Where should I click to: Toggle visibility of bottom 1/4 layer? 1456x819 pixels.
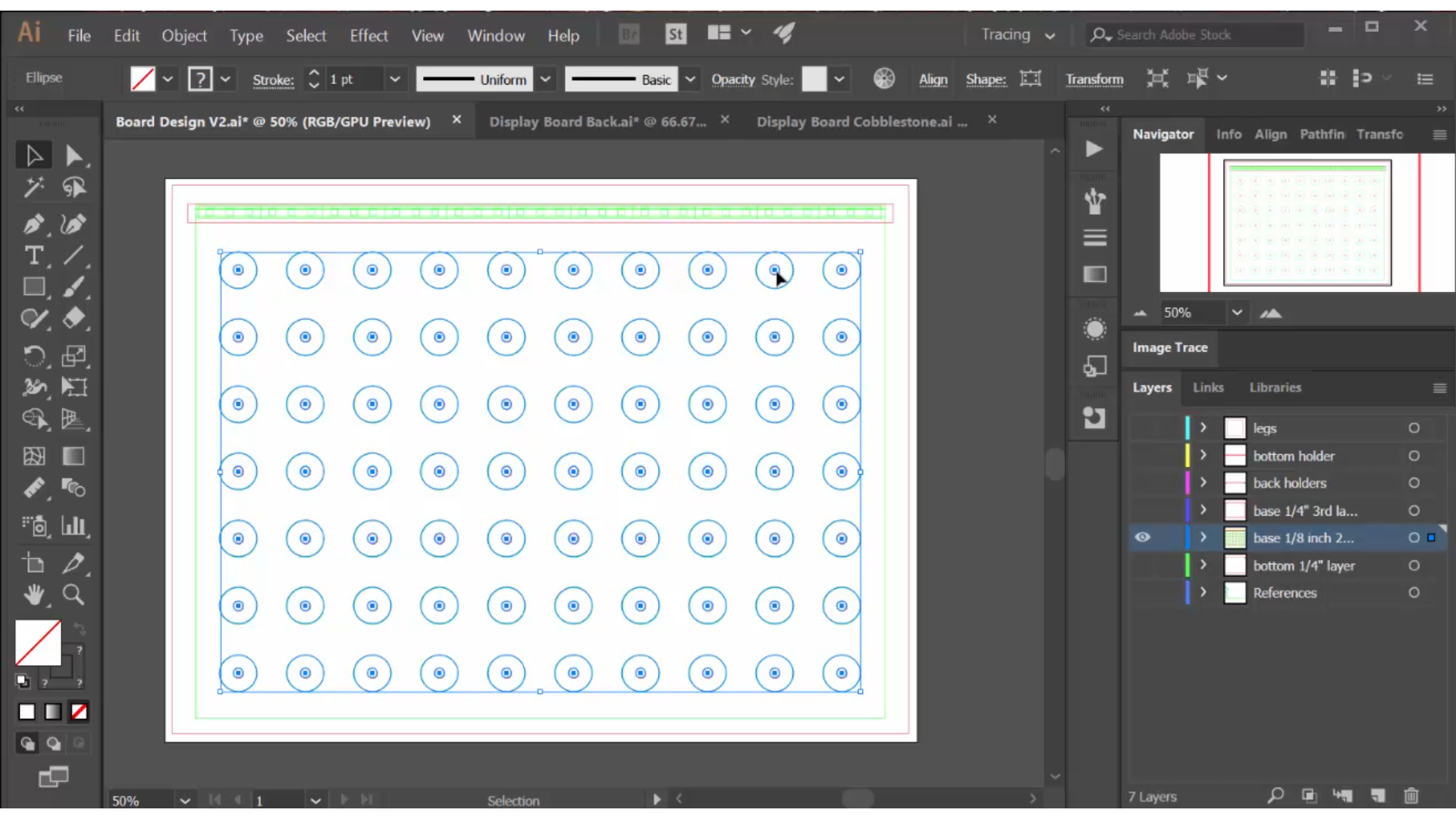pos(1143,565)
